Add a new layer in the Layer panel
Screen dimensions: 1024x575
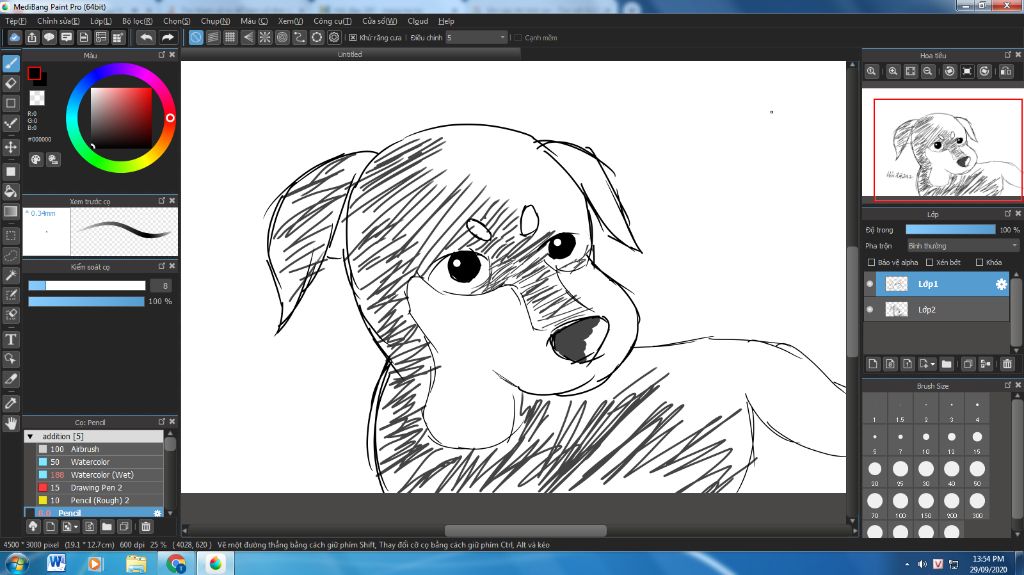coord(873,364)
